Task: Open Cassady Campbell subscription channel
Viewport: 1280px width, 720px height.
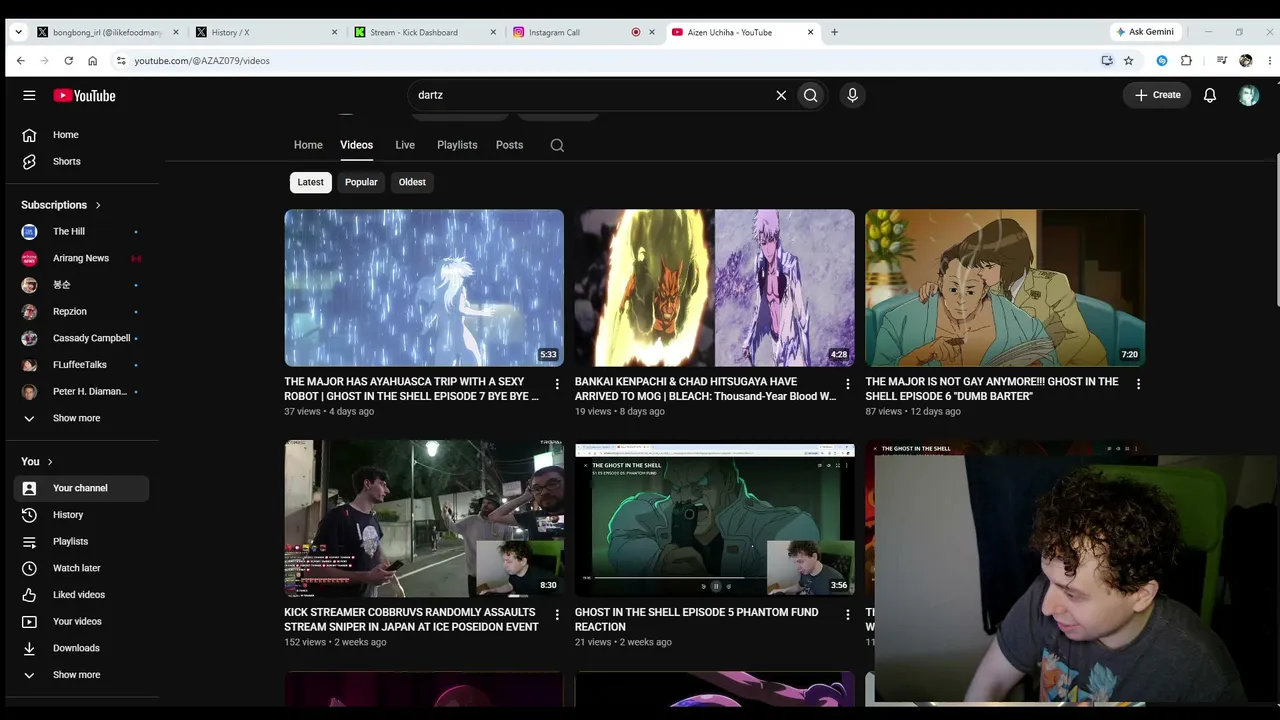Action: 82,338
